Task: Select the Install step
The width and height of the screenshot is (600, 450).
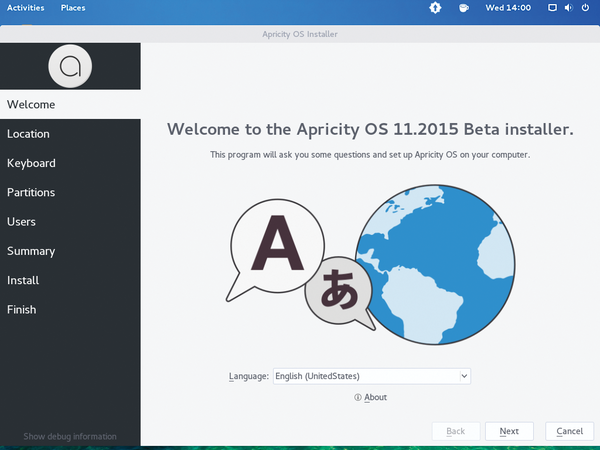Action: click(70, 280)
